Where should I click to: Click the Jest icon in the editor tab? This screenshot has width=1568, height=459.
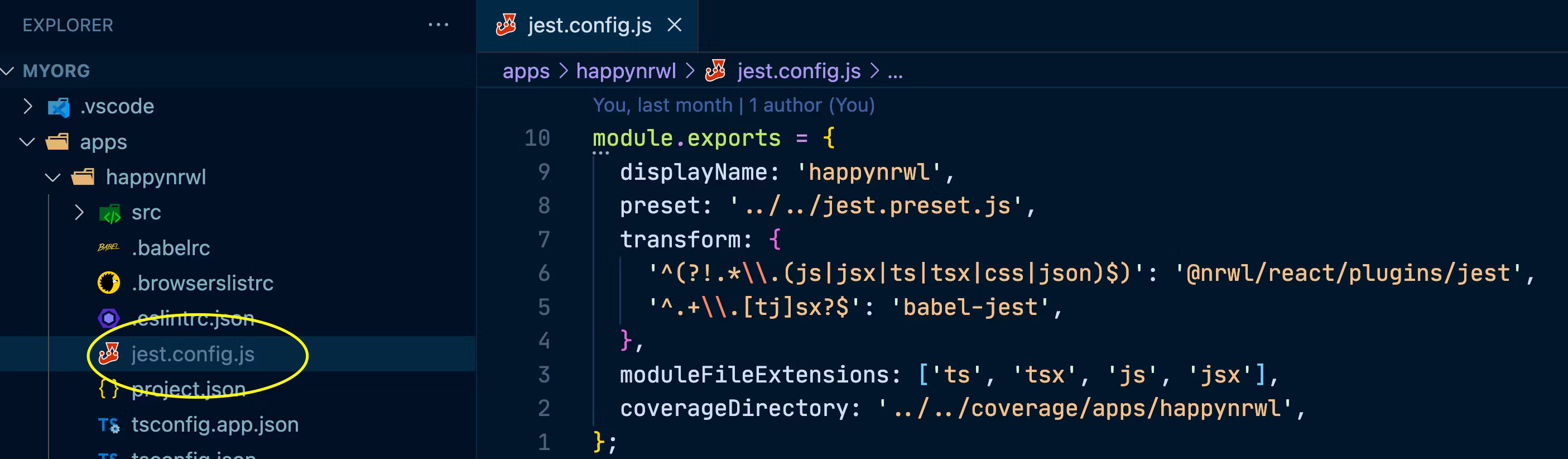[x=506, y=25]
